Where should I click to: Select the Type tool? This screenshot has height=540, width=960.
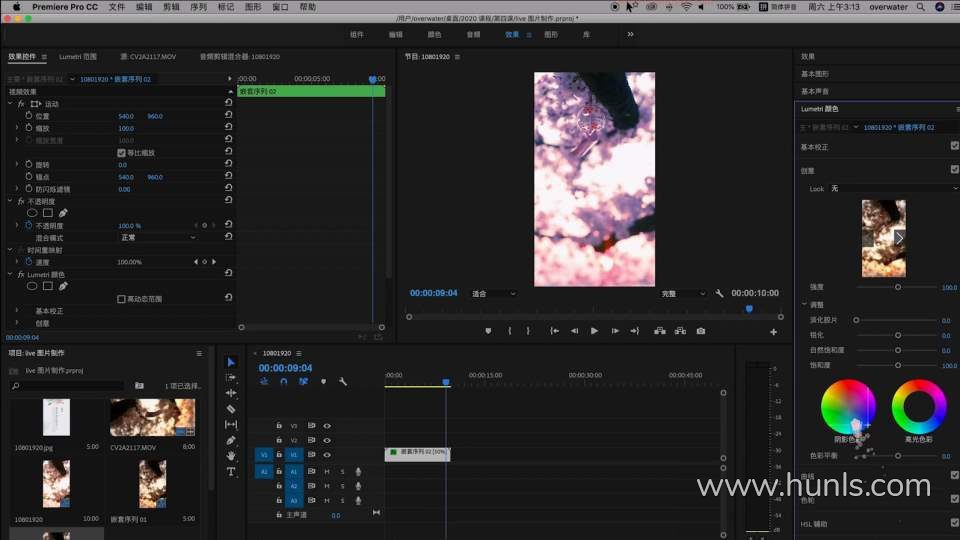pos(231,471)
